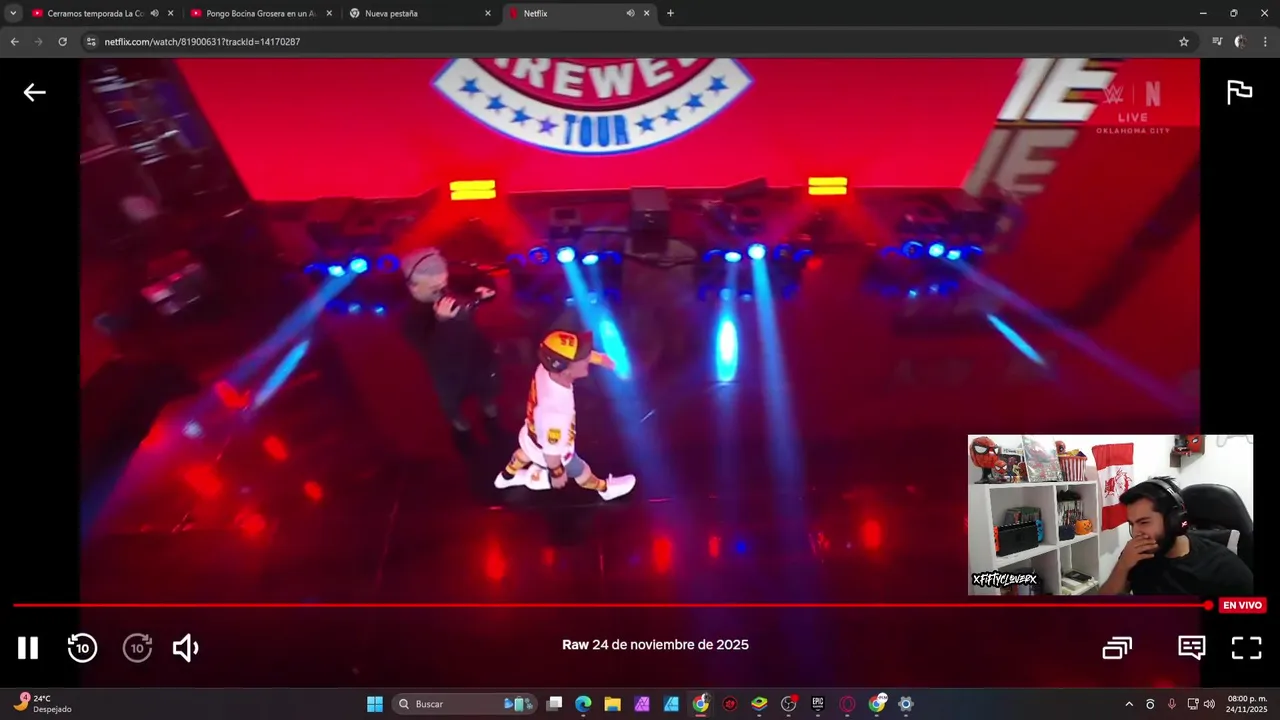Viewport: 1280px width, 720px height.
Task: Open subtitles and audio options
Action: [x=1191, y=648]
